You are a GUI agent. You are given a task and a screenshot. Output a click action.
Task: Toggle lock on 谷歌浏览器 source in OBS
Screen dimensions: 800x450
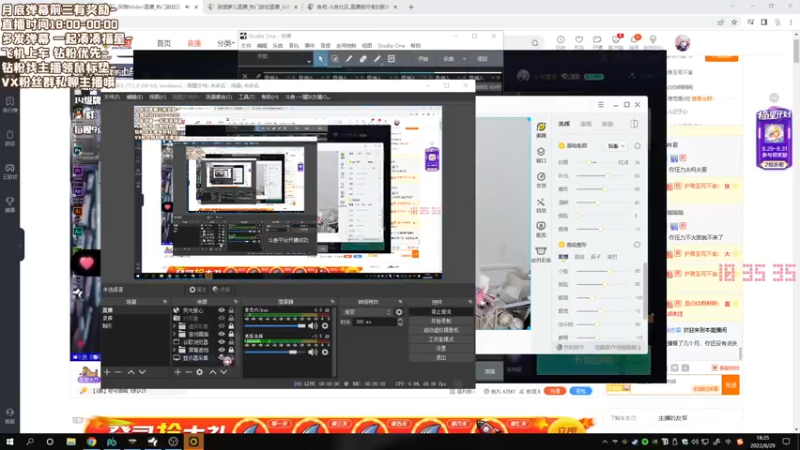231,342
